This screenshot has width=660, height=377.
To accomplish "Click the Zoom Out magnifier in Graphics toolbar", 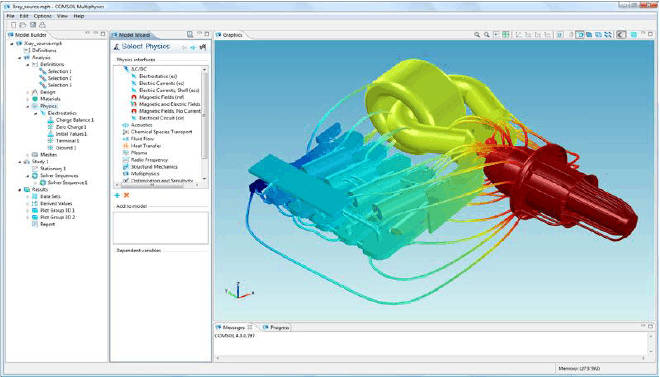I will click(487, 35).
